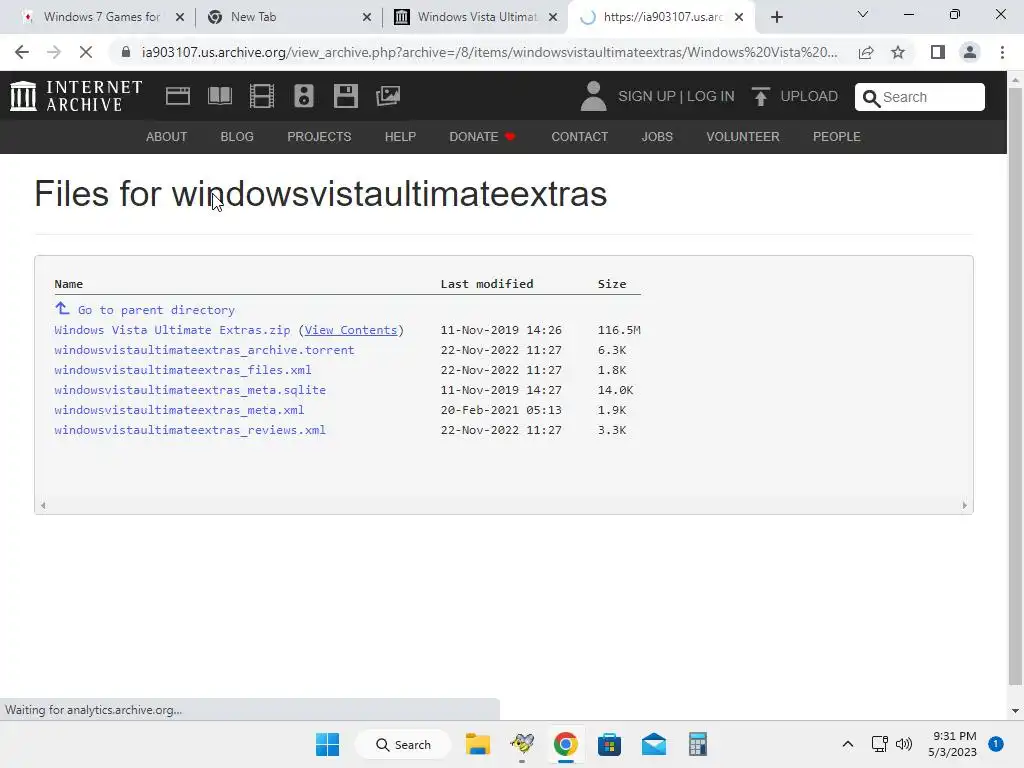Open the Video film strip icon
The height and width of the screenshot is (768, 1024).
(x=262, y=96)
